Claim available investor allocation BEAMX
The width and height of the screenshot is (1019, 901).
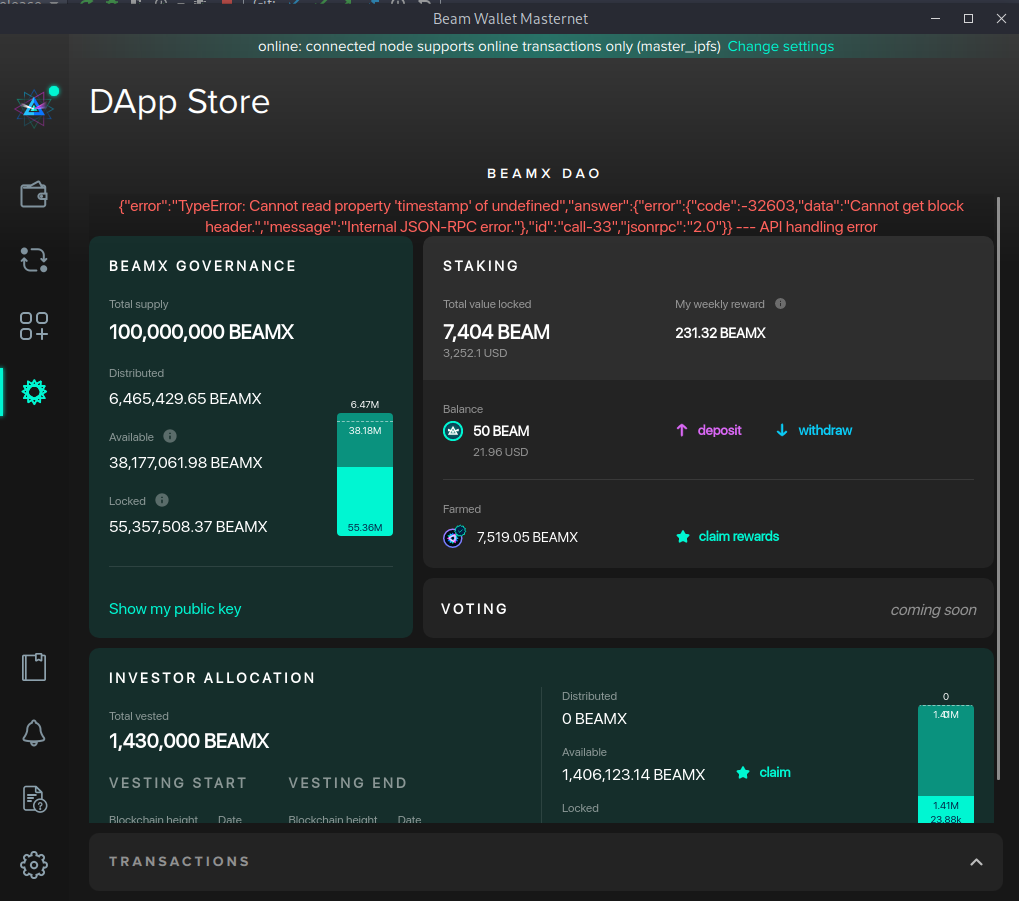775,772
